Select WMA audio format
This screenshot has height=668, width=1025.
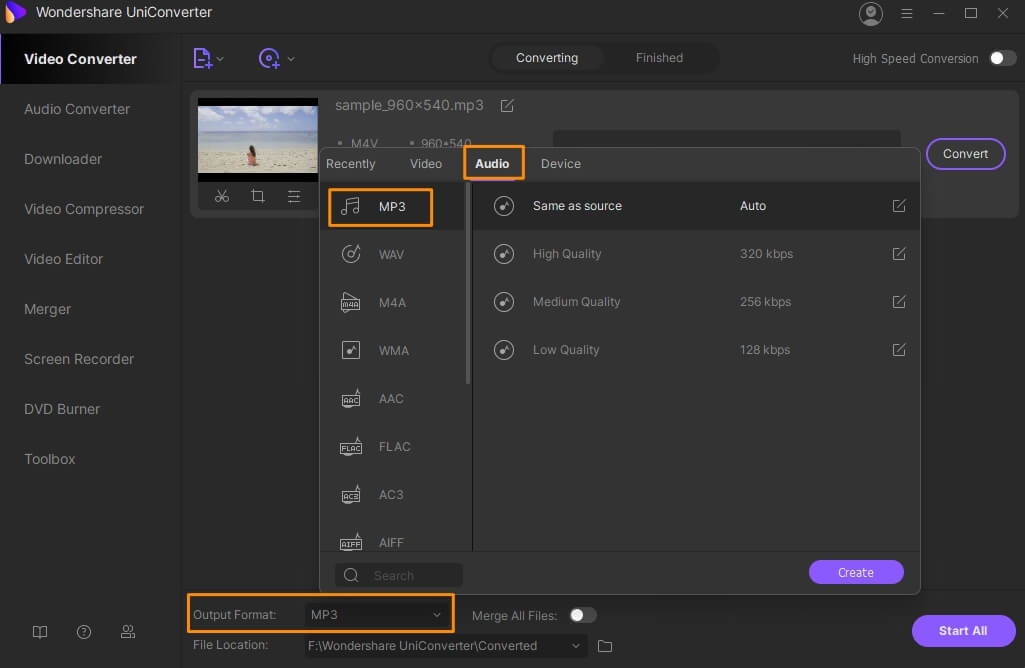tap(392, 350)
